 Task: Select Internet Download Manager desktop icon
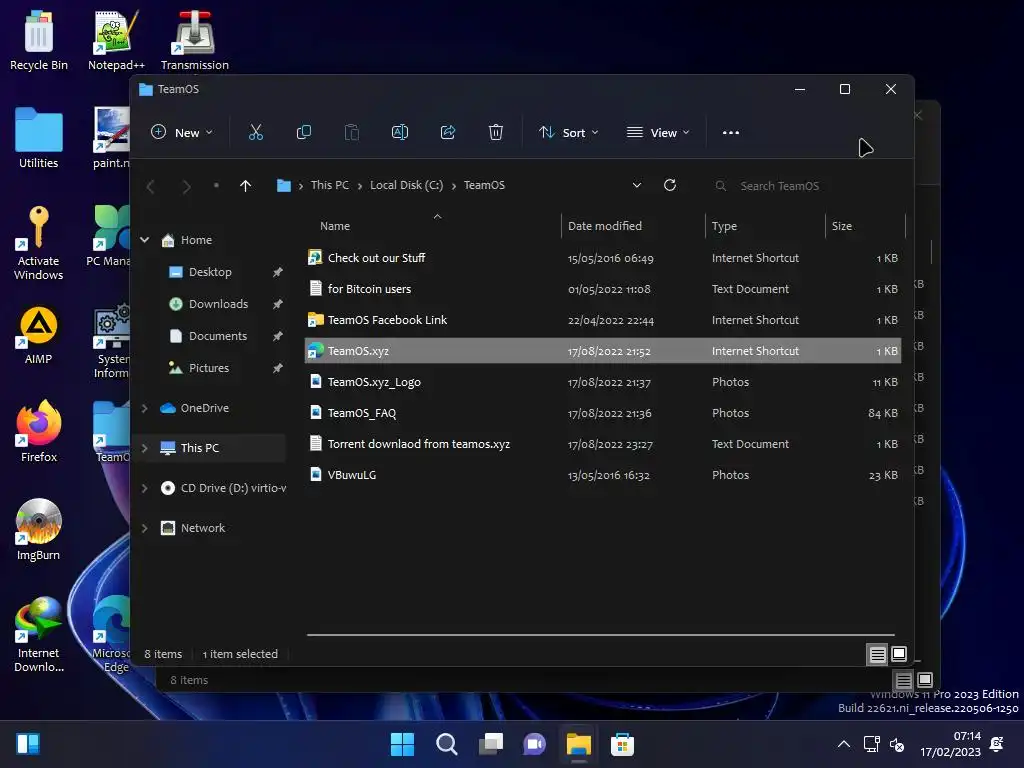tap(39, 634)
